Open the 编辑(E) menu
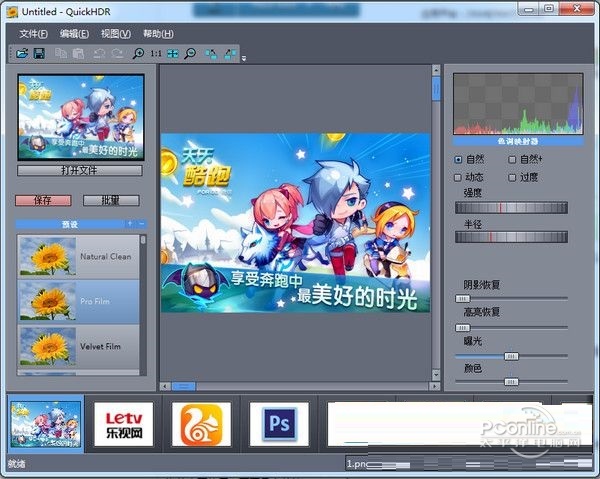Image resolution: width=600 pixels, height=479 pixels. click(x=74, y=34)
